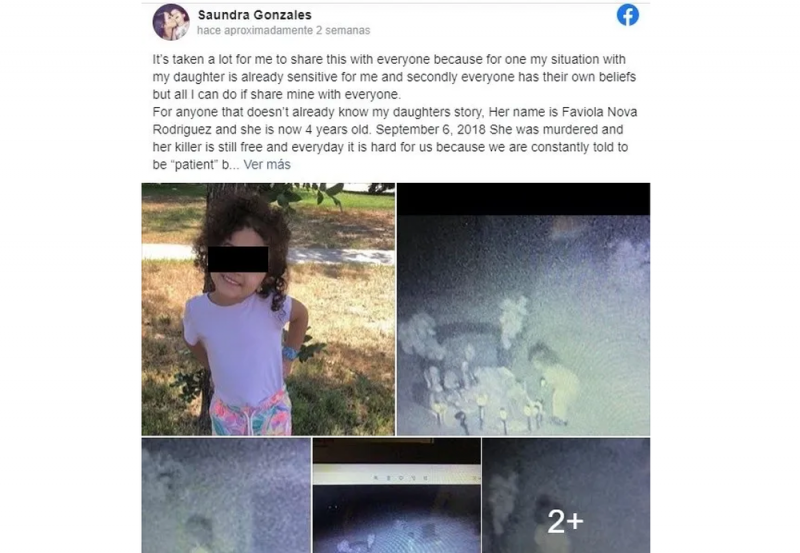Screen dimensions: 800x553
Task: Click the glowing figure in night-vision photo
Action: (x=557, y=385)
